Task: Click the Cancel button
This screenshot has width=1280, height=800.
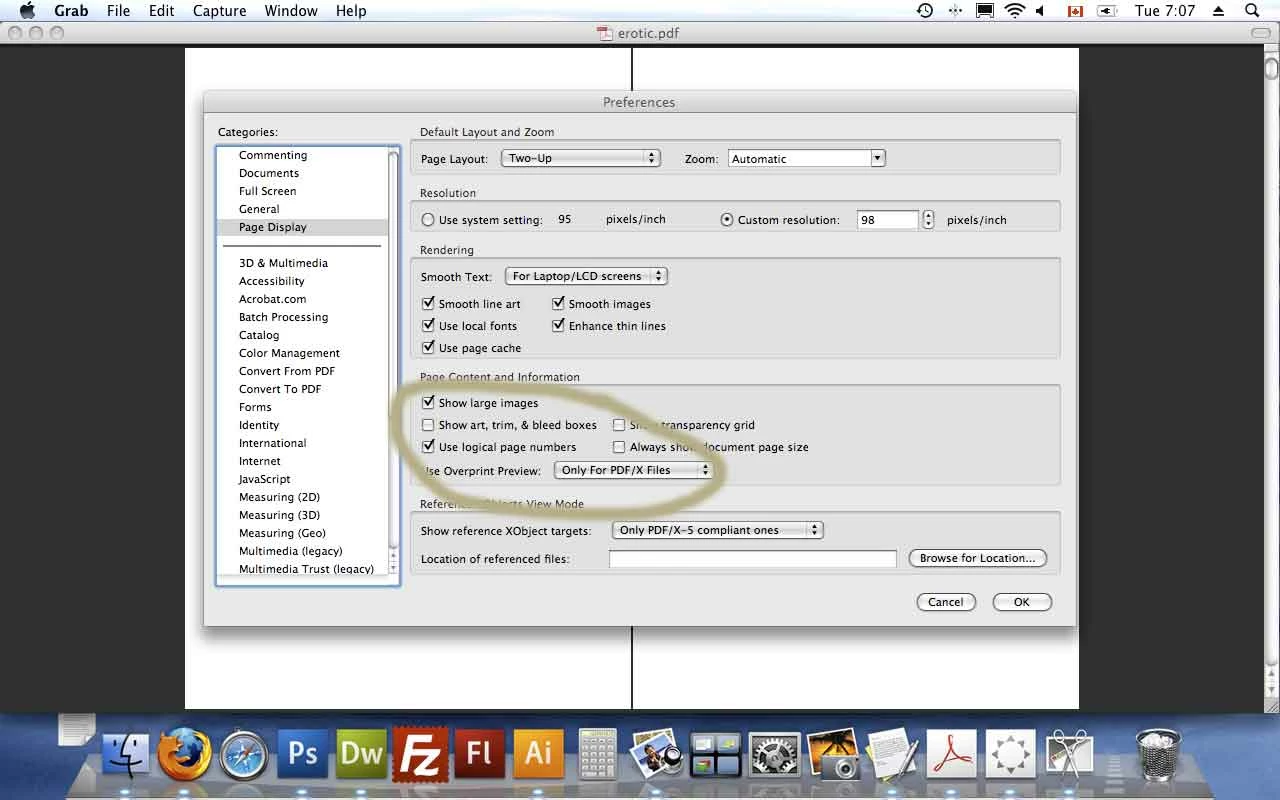Action: click(x=946, y=602)
